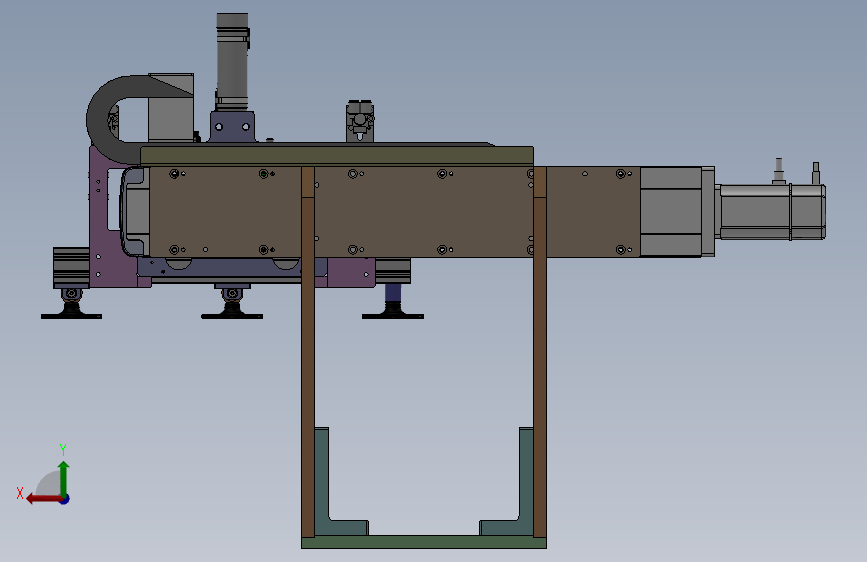This screenshot has height=562, width=867.
Task: Select the right teal L-shaped bracket
Action: pyautogui.click(x=526, y=481)
